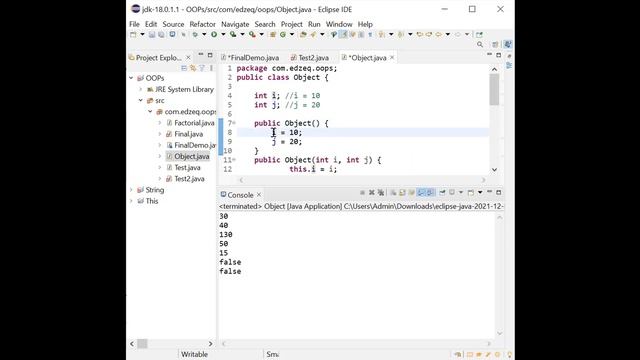Click the Open Perspective icon
The image size is (640, 360).
[x=495, y=44]
